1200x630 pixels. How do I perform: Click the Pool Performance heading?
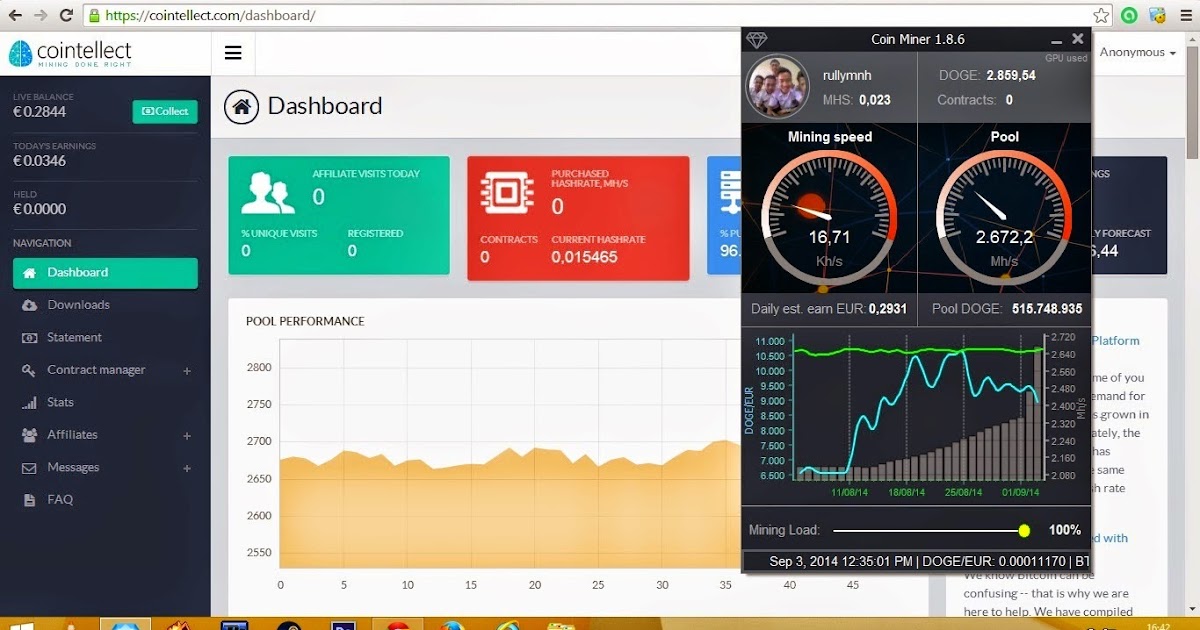[305, 321]
